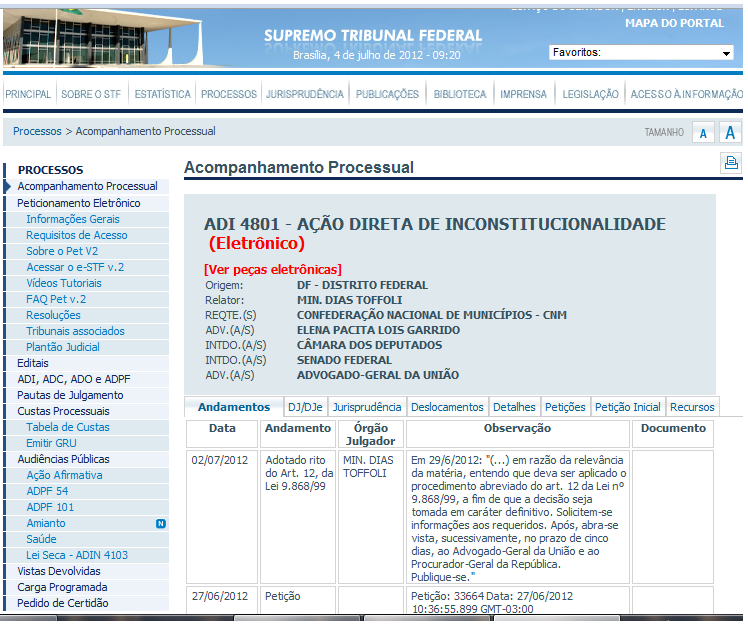
Task: Open PROCESSOS menu item
Action: [x=229, y=94]
